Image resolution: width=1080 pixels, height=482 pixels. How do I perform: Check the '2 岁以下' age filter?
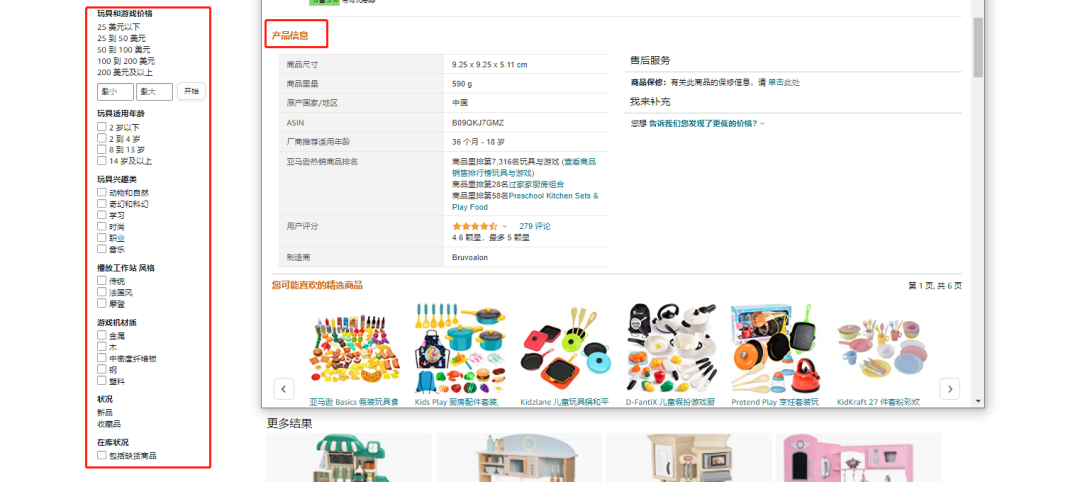pyautogui.click(x=102, y=127)
